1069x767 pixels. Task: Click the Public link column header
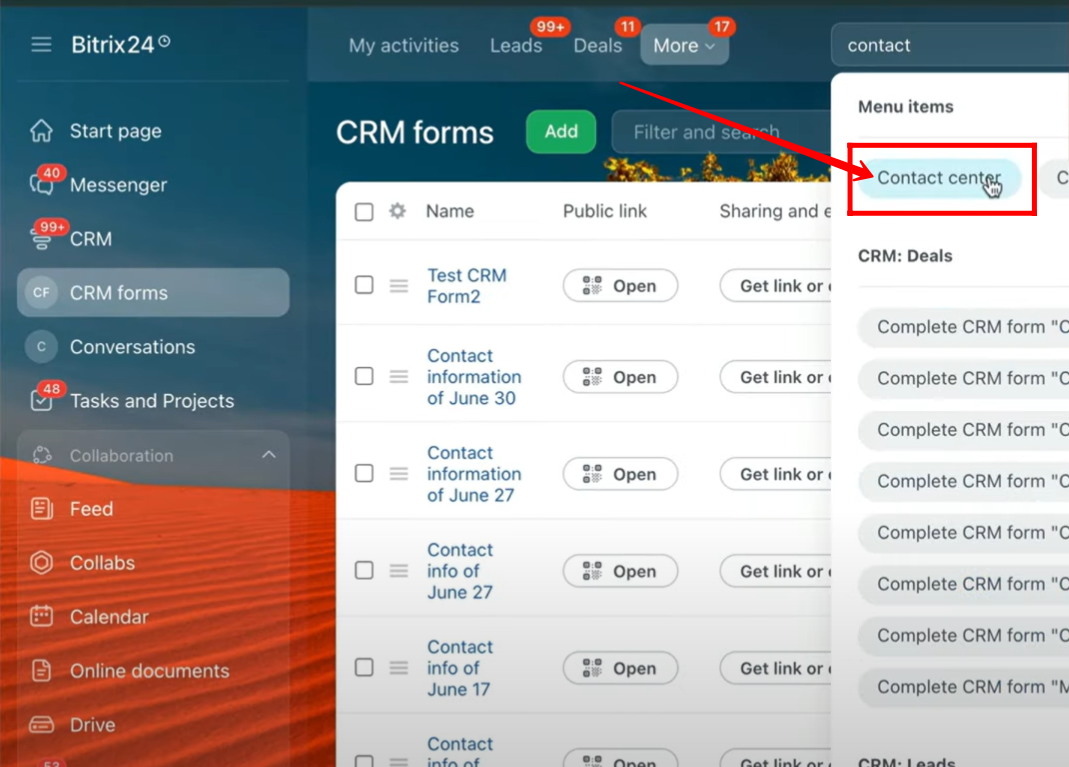pos(605,211)
